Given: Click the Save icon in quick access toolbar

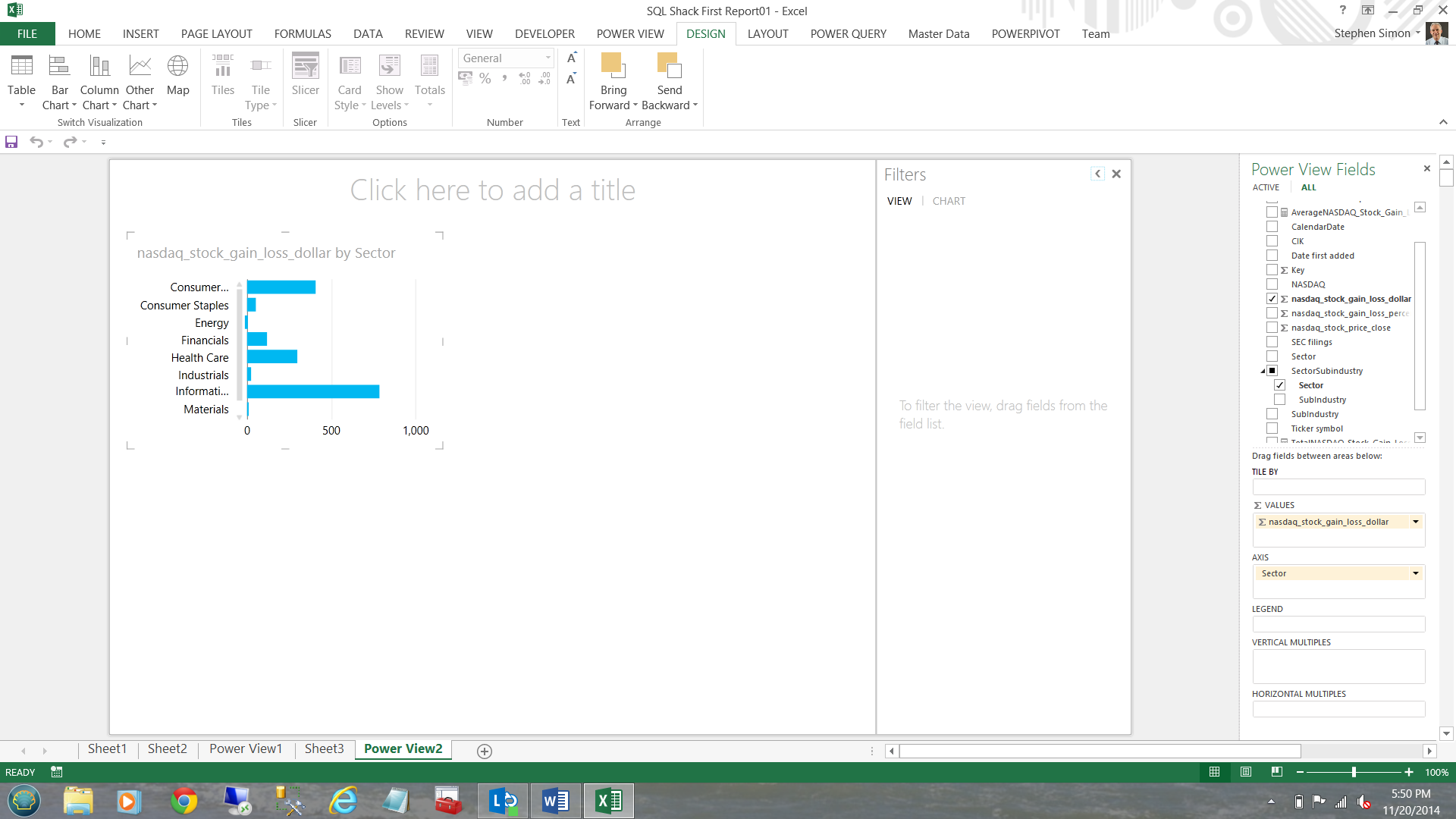Looking at the screenshot, I should point(11,142).
